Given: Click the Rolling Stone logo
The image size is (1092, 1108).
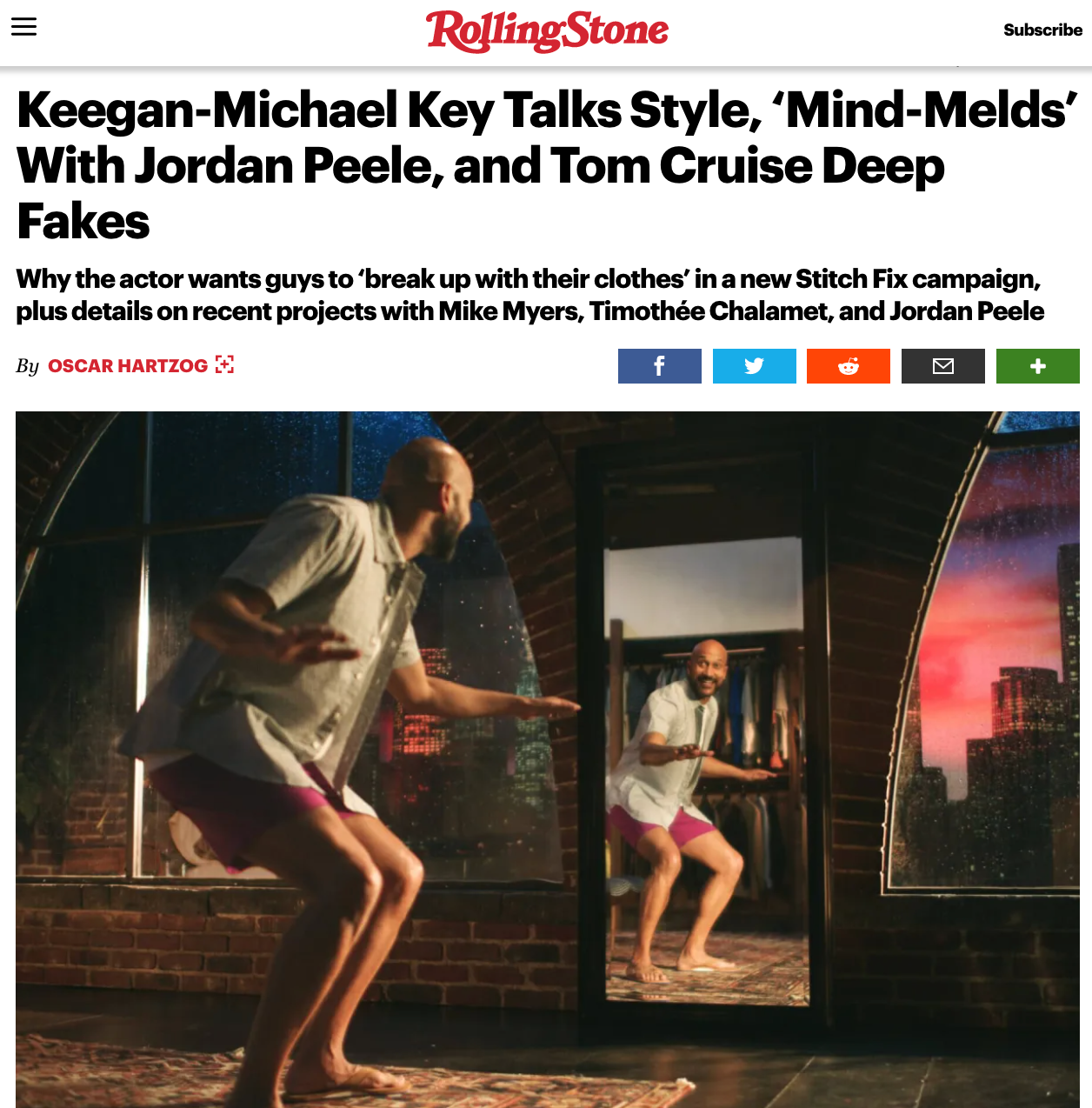Looking at the screenshot, I should click(547, 31).
